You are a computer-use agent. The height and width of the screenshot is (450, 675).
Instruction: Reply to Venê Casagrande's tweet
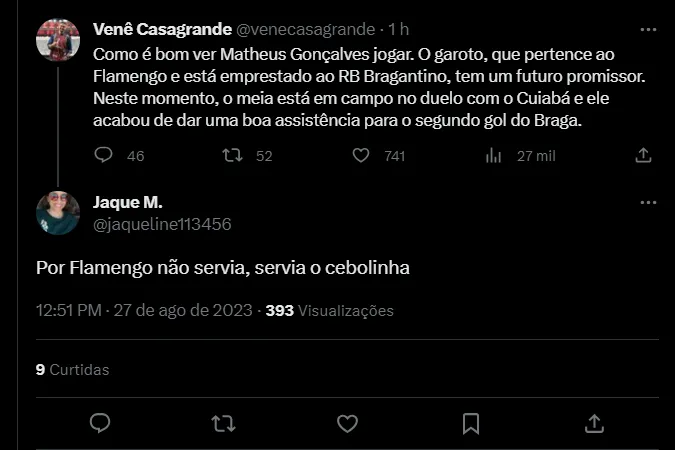[104, 156]
